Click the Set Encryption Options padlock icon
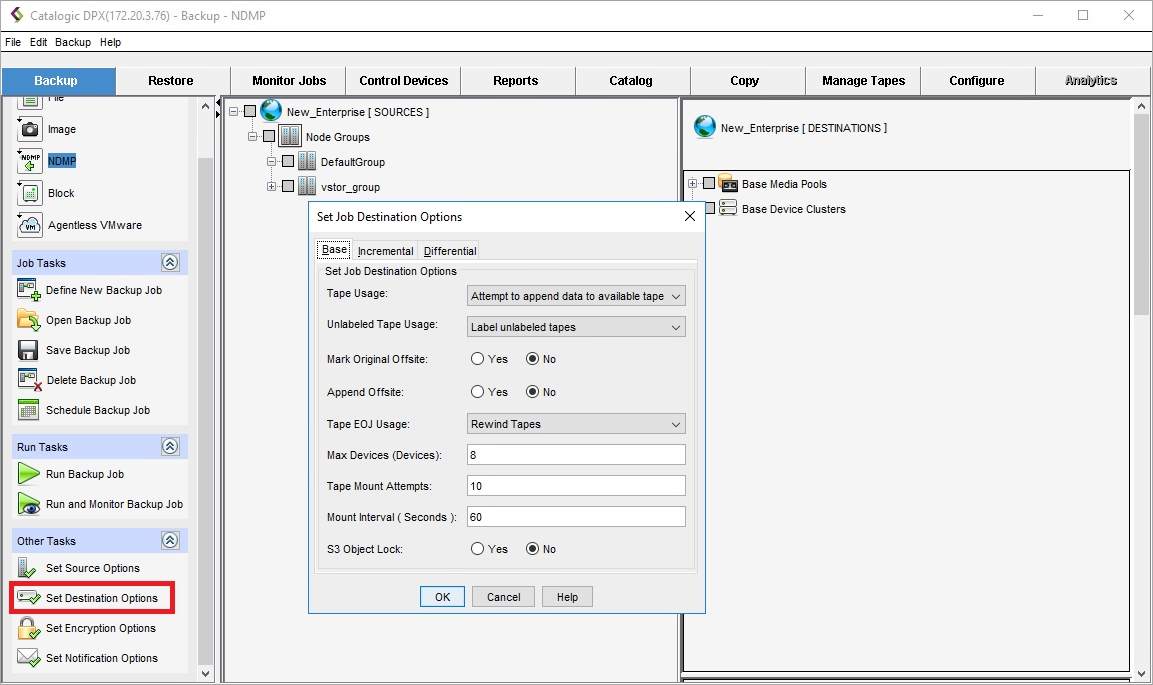Image resolution: width=1153 pixels, height=685 pixels. click(x=29, y=628)
